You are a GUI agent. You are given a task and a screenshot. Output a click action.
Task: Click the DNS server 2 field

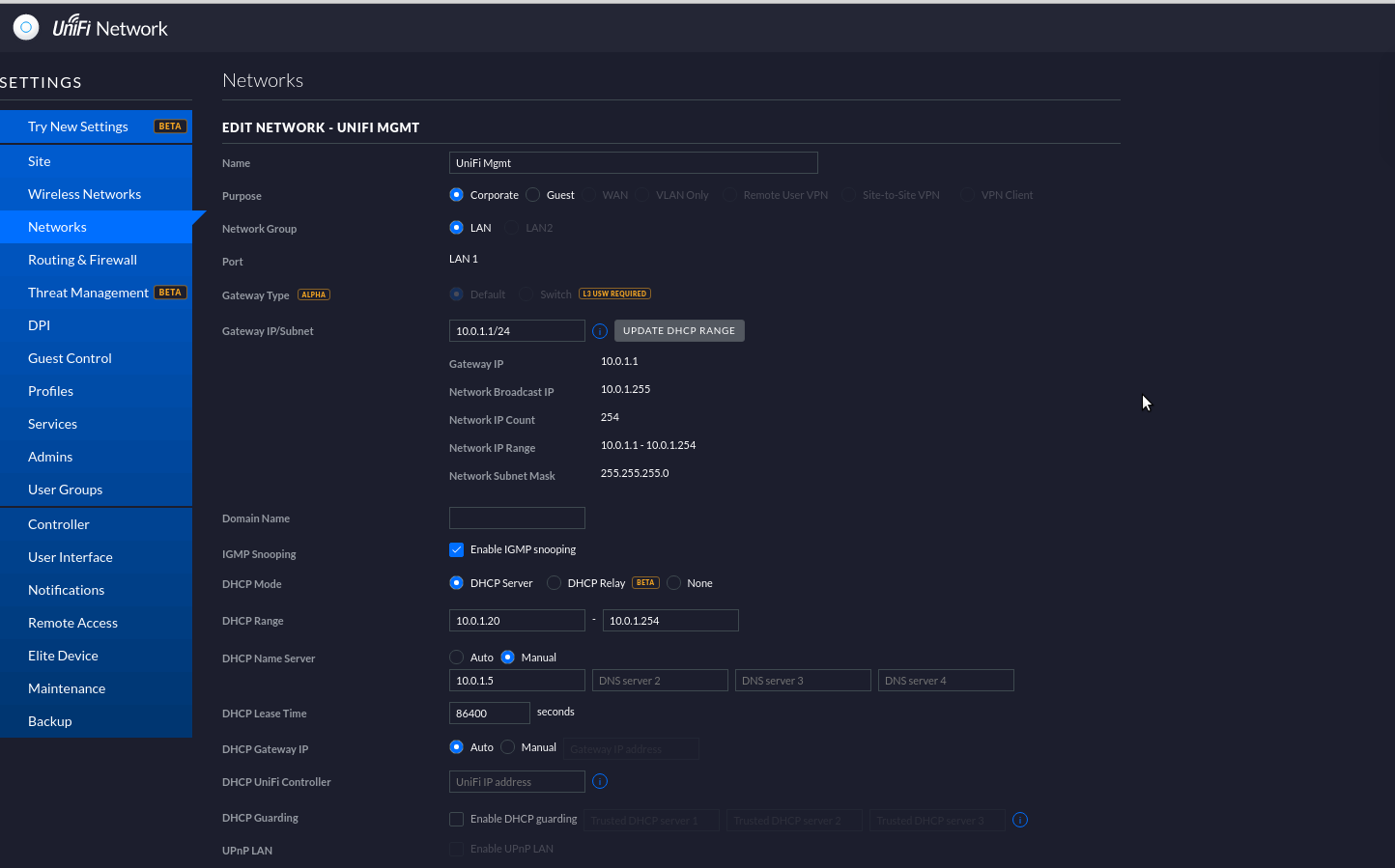point(660,681)
